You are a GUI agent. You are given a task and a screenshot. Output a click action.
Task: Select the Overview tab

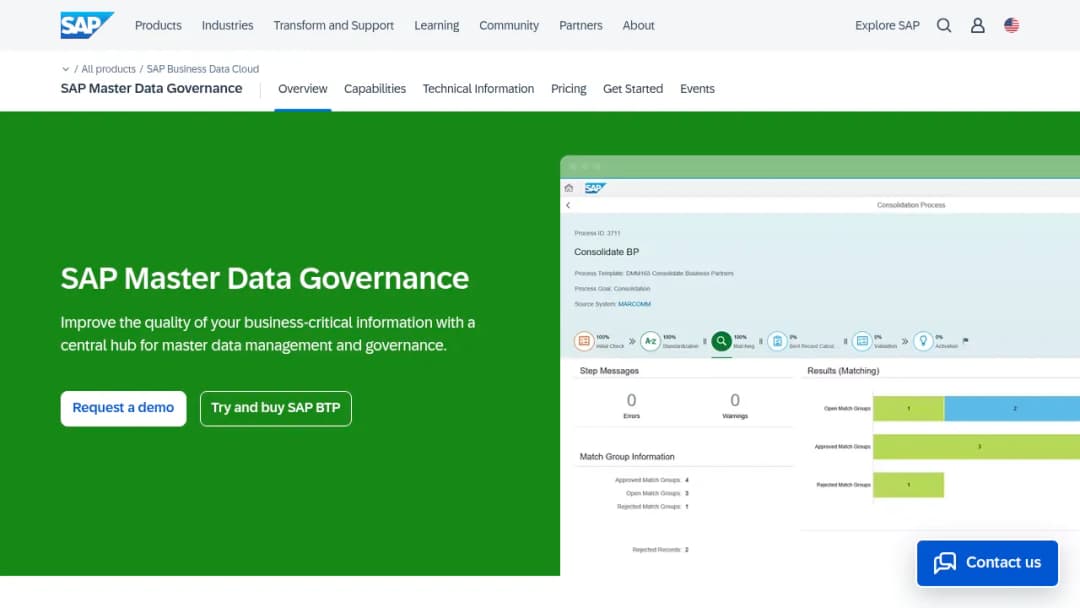302,89
